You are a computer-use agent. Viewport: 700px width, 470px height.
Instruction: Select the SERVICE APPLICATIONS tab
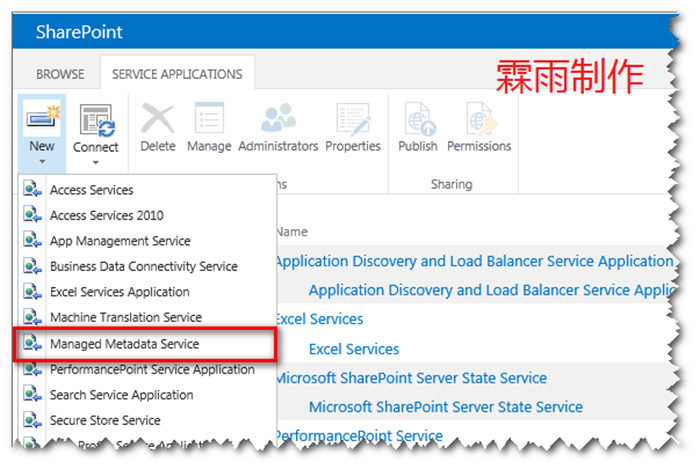[x=177, y=74]
